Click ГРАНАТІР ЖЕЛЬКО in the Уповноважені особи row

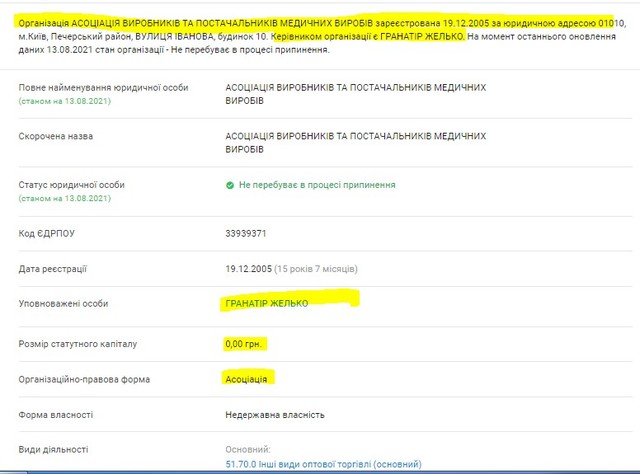267,303
